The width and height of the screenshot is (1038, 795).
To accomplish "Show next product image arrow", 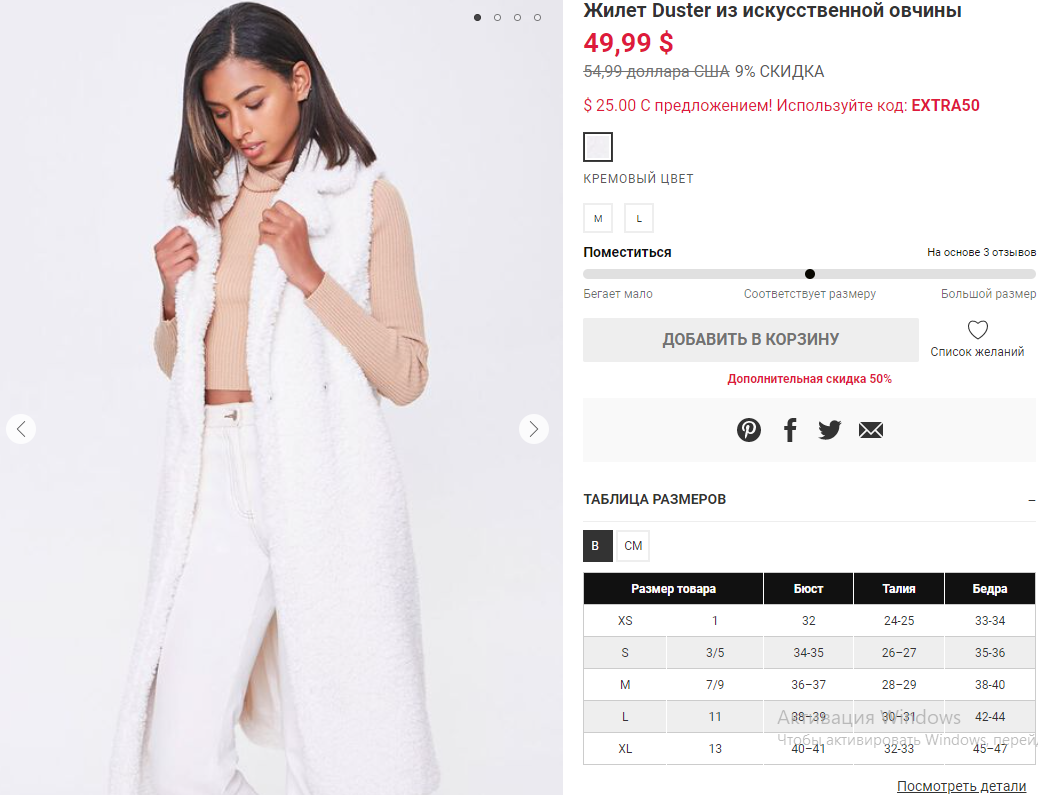I will [534, 429].
